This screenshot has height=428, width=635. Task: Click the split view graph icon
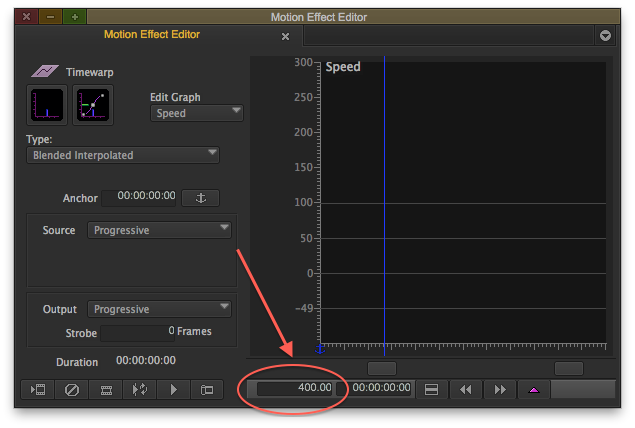click(x=431, y=390)
